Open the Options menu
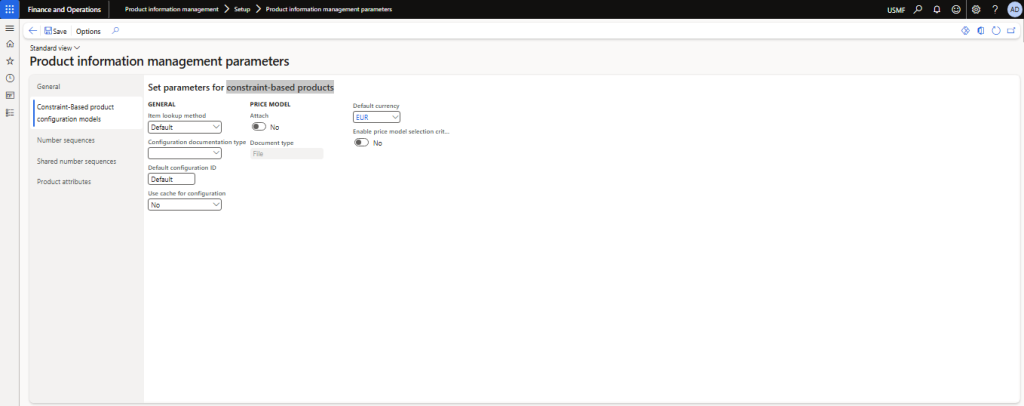1024x406 pixels. pyautogui.click(x=88, y=31)
